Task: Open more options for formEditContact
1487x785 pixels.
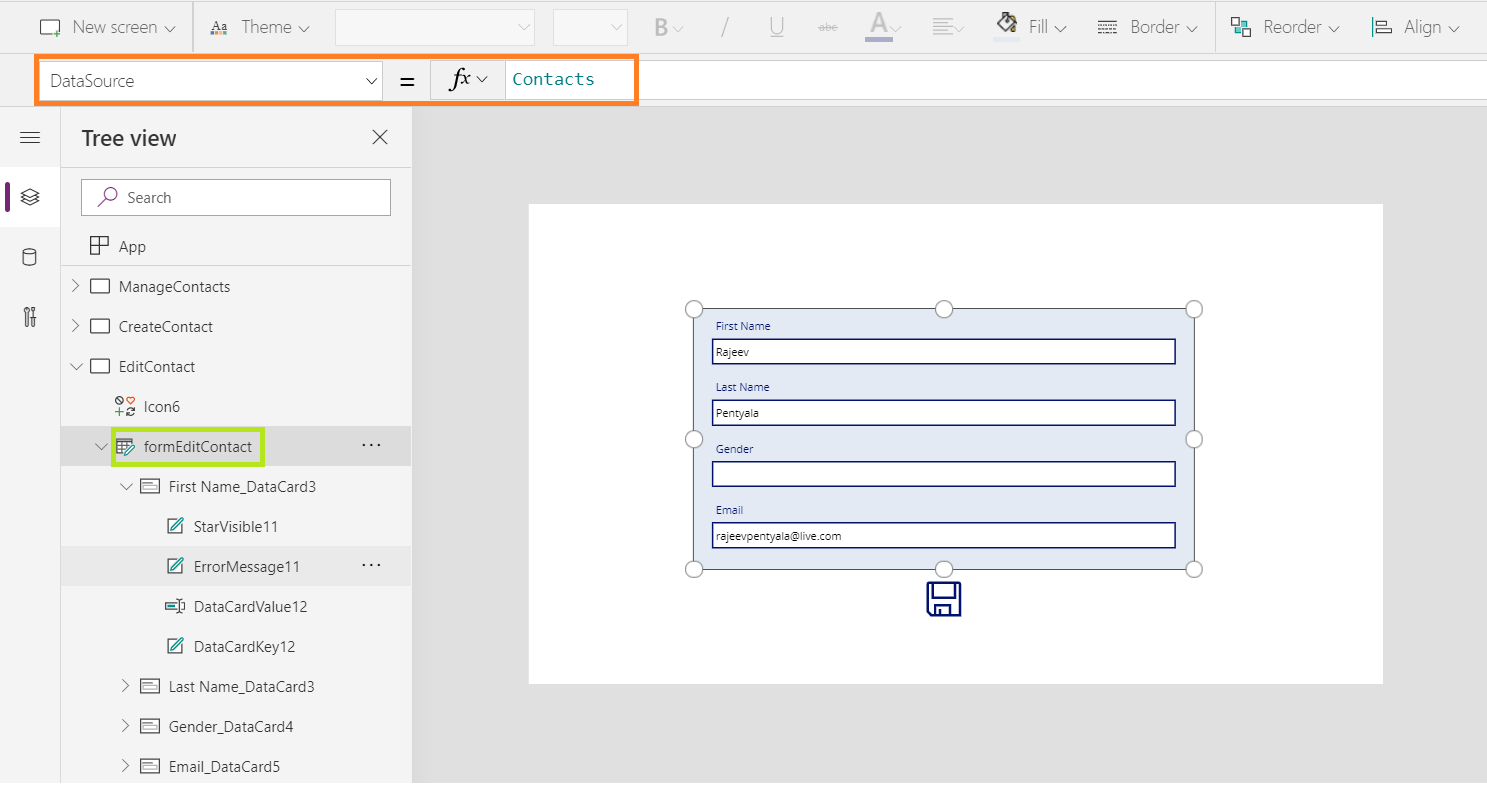Action: click(x=371, y=446)
